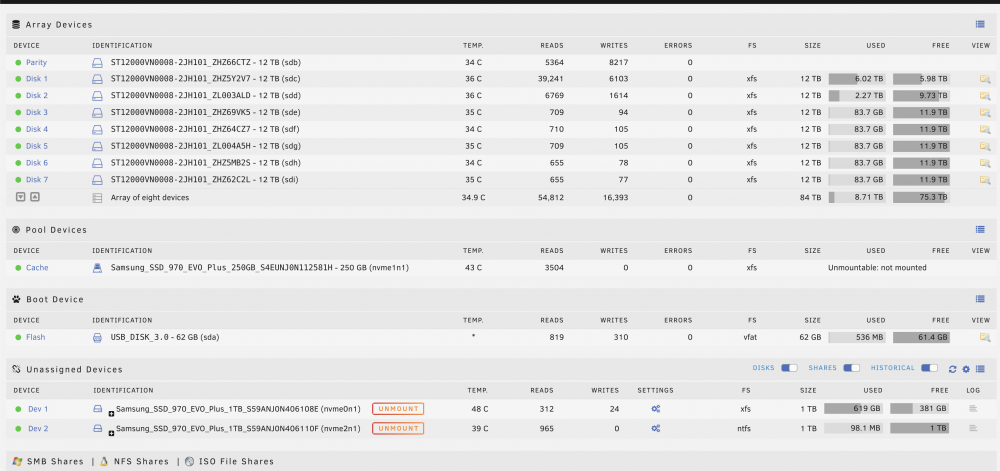Screen dimensions: 1000x471
Task: Click 'Array of eight devices' text
Action: 150,198
